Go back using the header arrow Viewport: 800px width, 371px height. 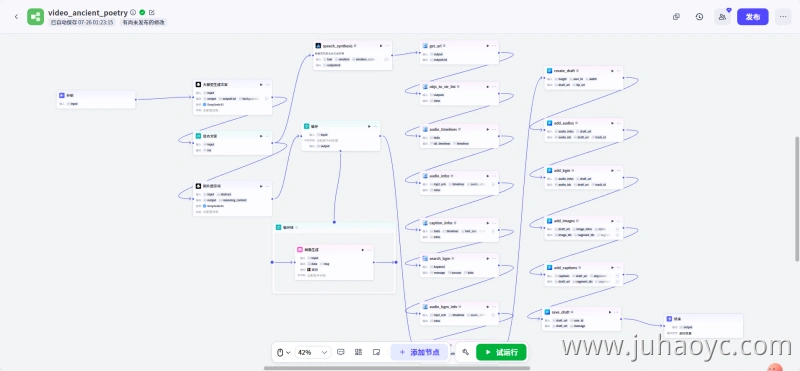(x=16, y=17)
